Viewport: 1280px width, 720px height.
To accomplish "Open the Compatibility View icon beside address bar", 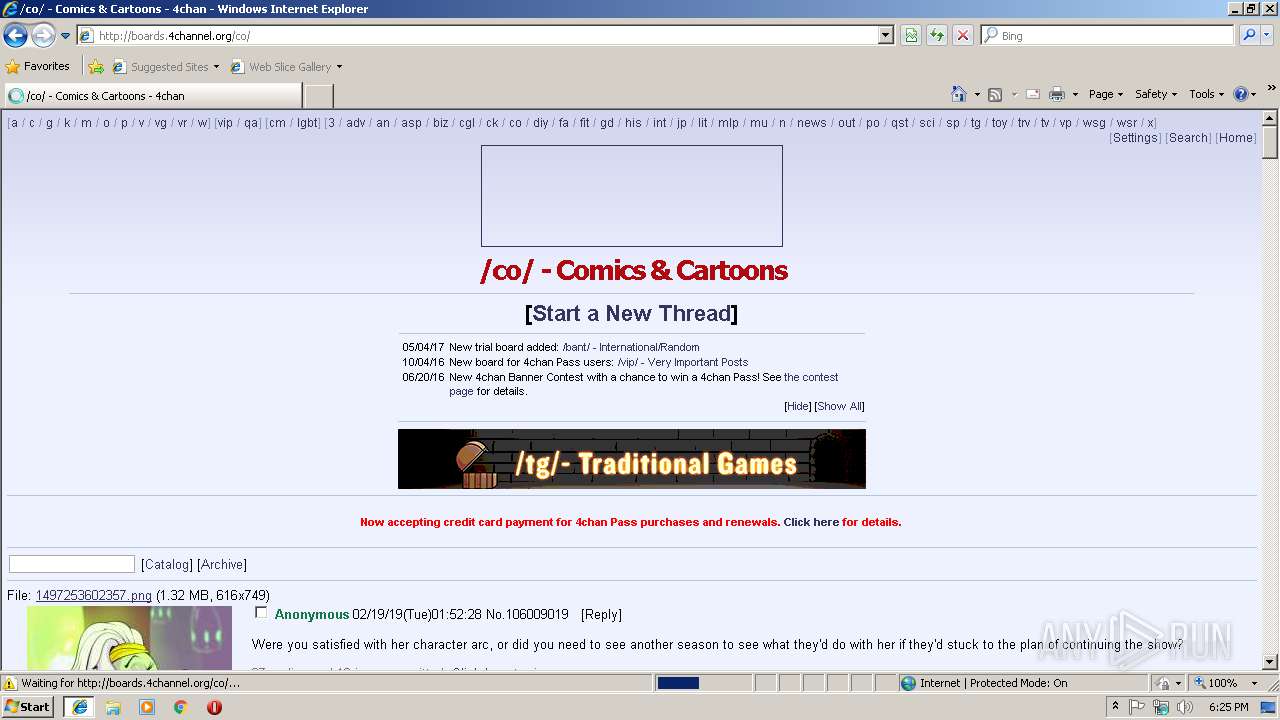I will (911, 35).
